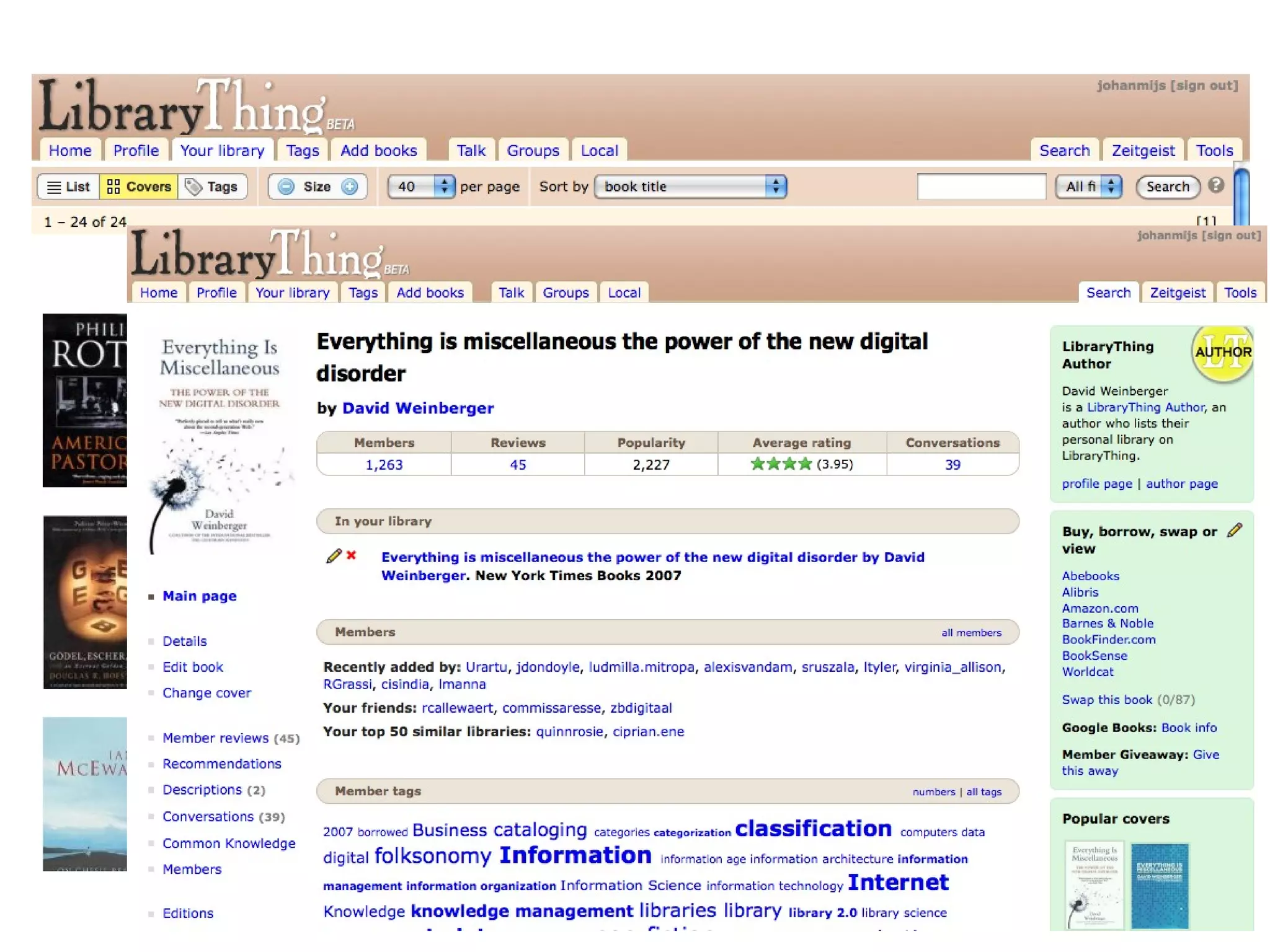Click the increase size plus icon
Image resolution: width=1270 pixels, height=952 pixels.
350,187
